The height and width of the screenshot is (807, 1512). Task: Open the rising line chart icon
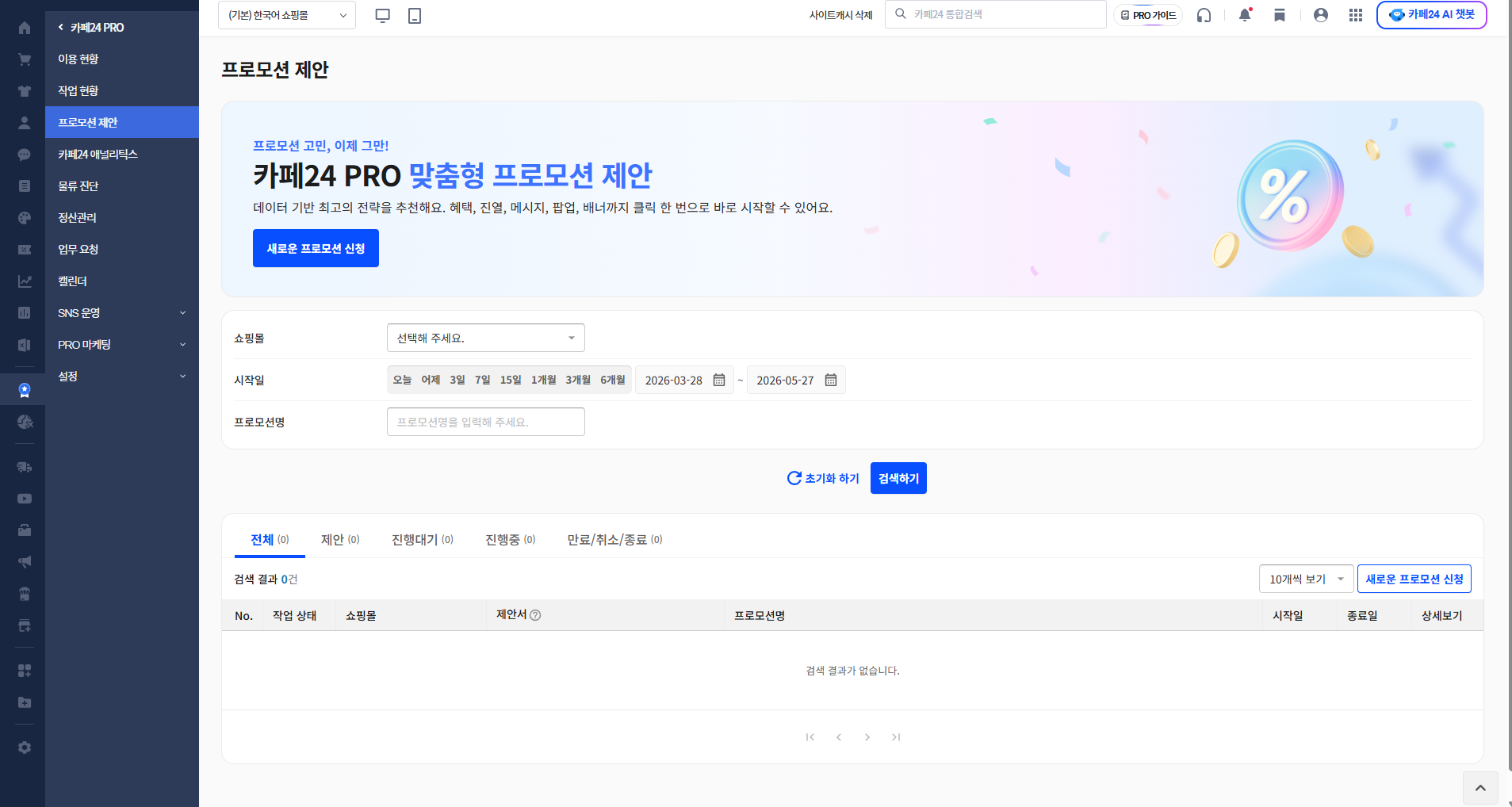pyautogui.click(x=25, y=281)
